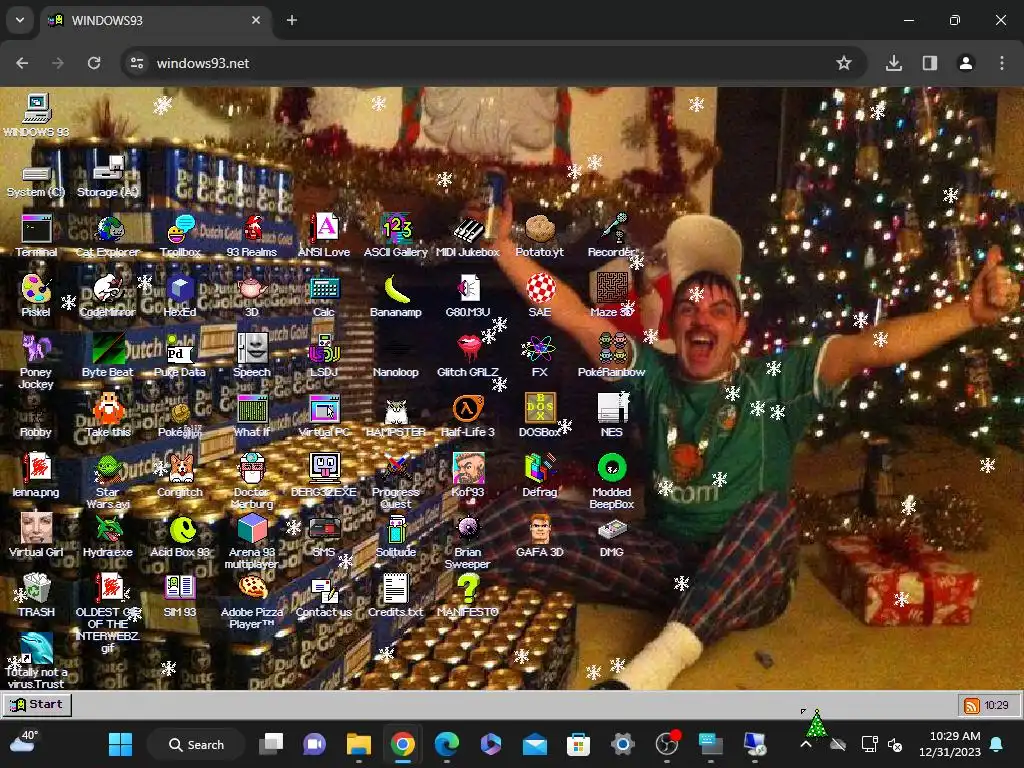Open Adobe Pizza Player icon
Viewport: 1024px width, 768px height.
tap(252, 601)
